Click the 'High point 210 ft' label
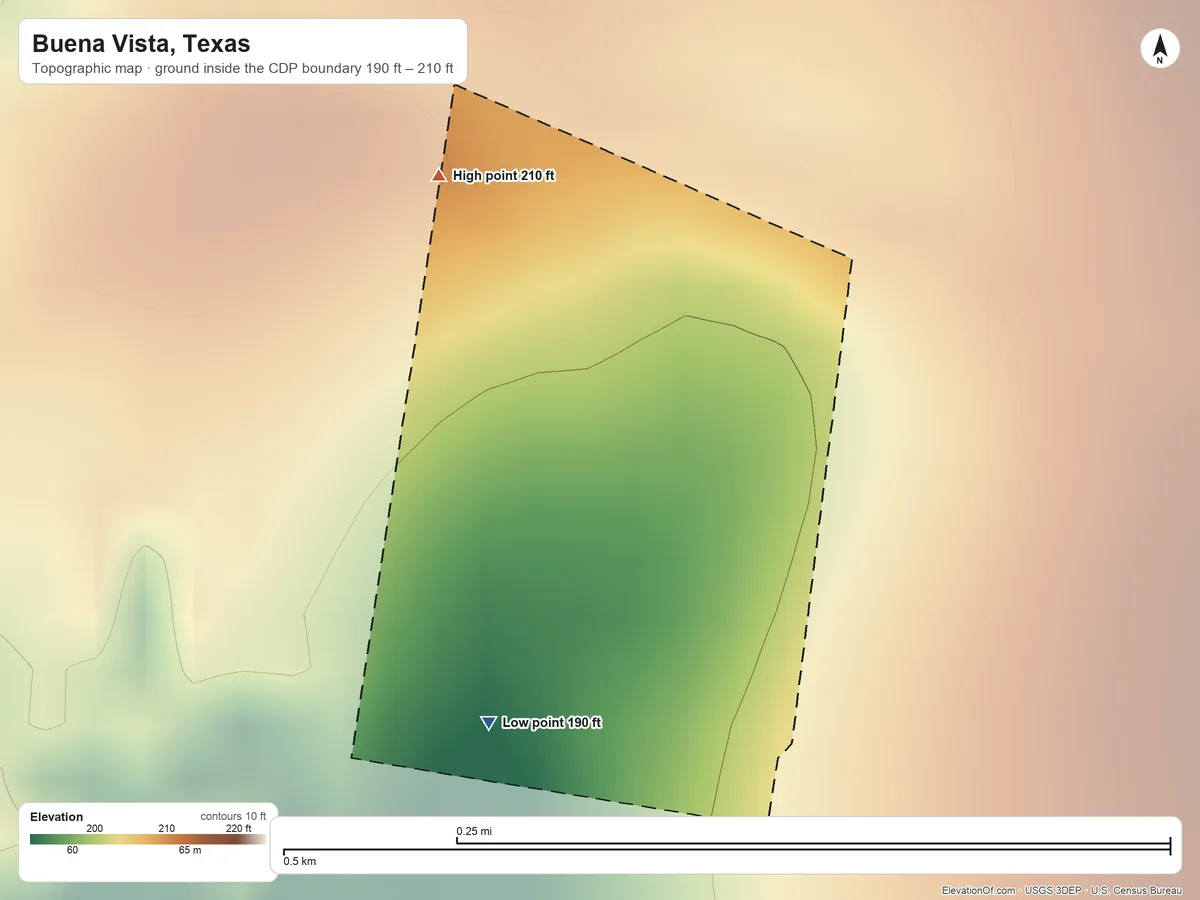The height and width of the screenshot is (900, 1200). click(x=504, y=176)
